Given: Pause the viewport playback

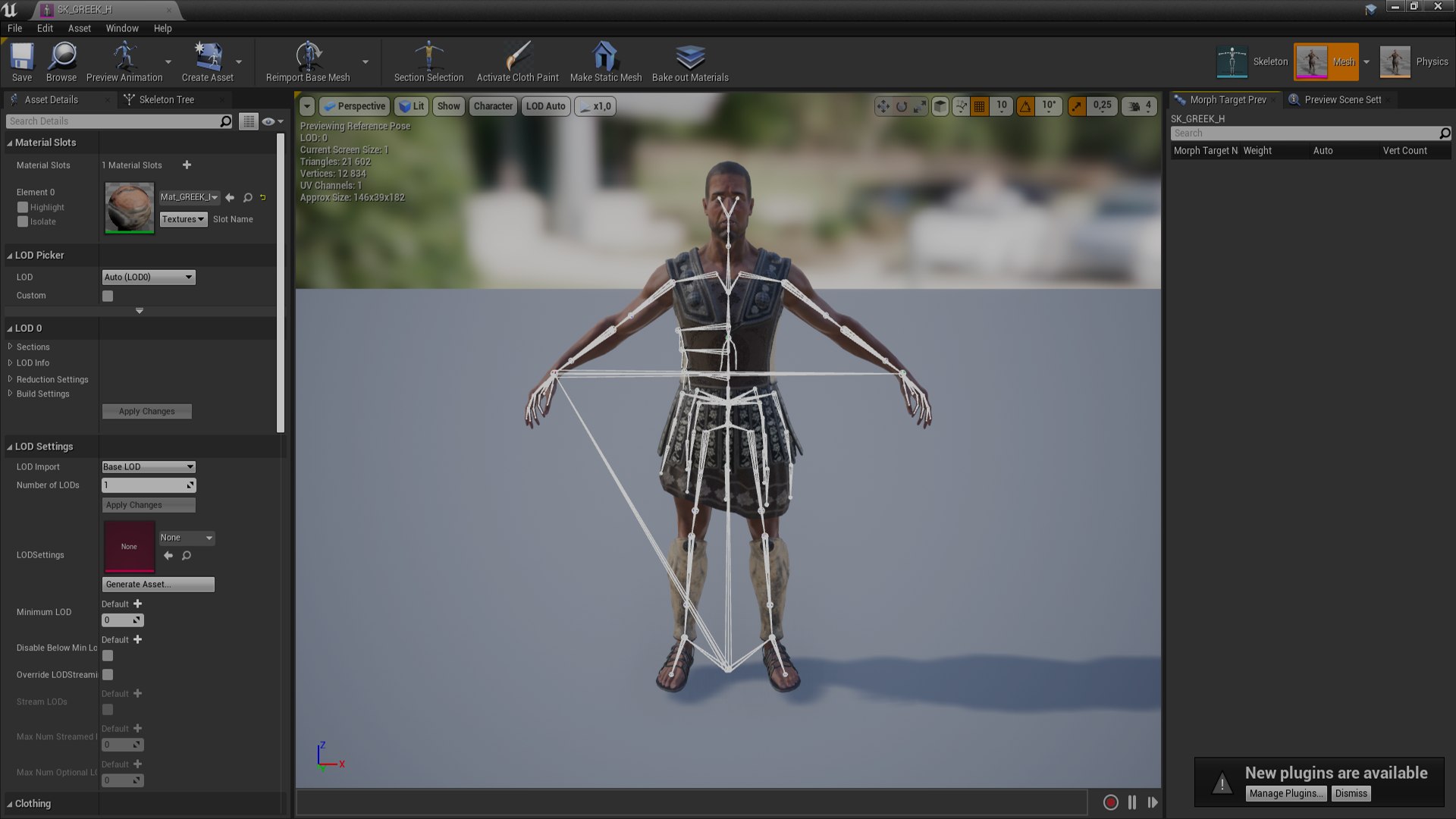Looking at the screenshot, I should (1132, 802).
